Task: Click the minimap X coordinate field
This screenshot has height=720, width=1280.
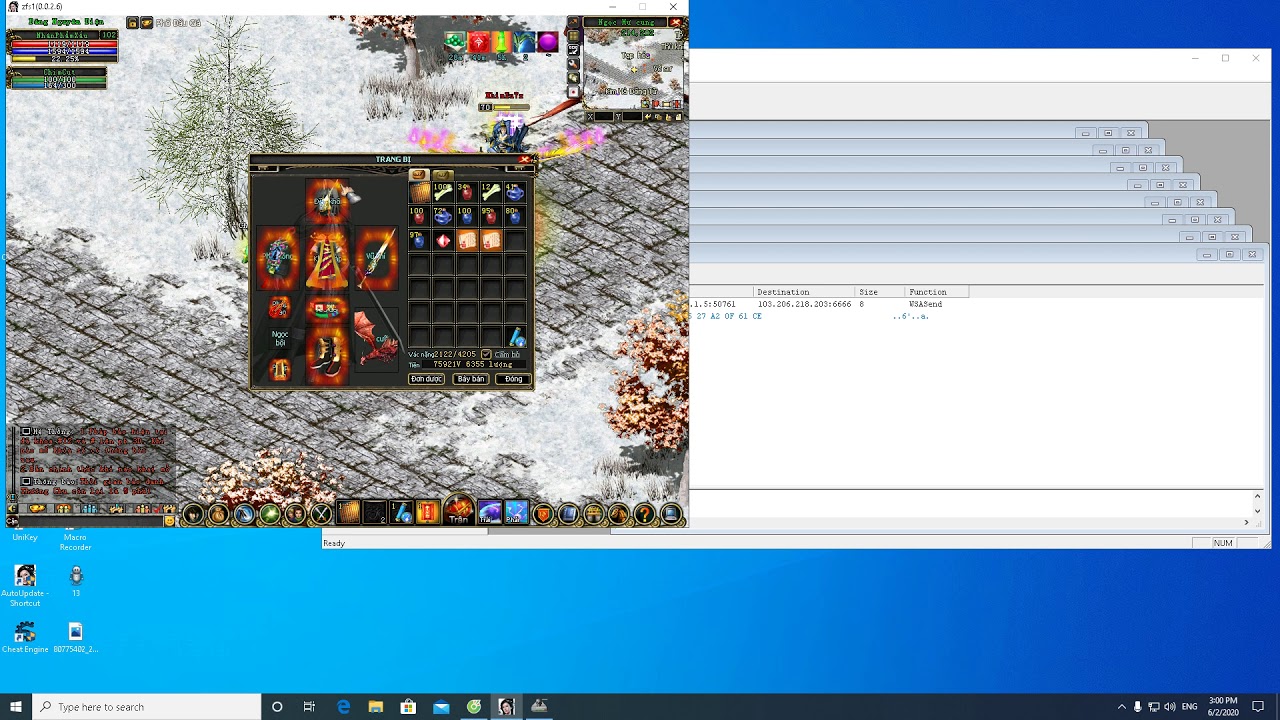Action: pyautogui.click(x=604, y=117)
